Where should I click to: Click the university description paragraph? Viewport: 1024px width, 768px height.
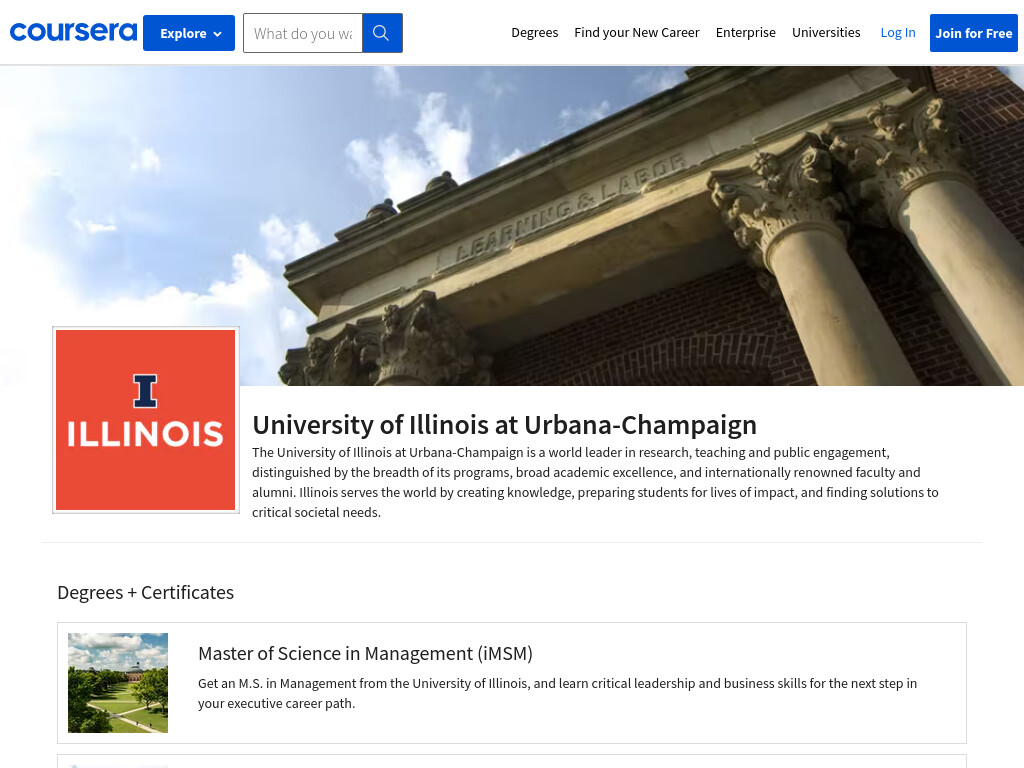pyautogui.click(x=595, y=482)
